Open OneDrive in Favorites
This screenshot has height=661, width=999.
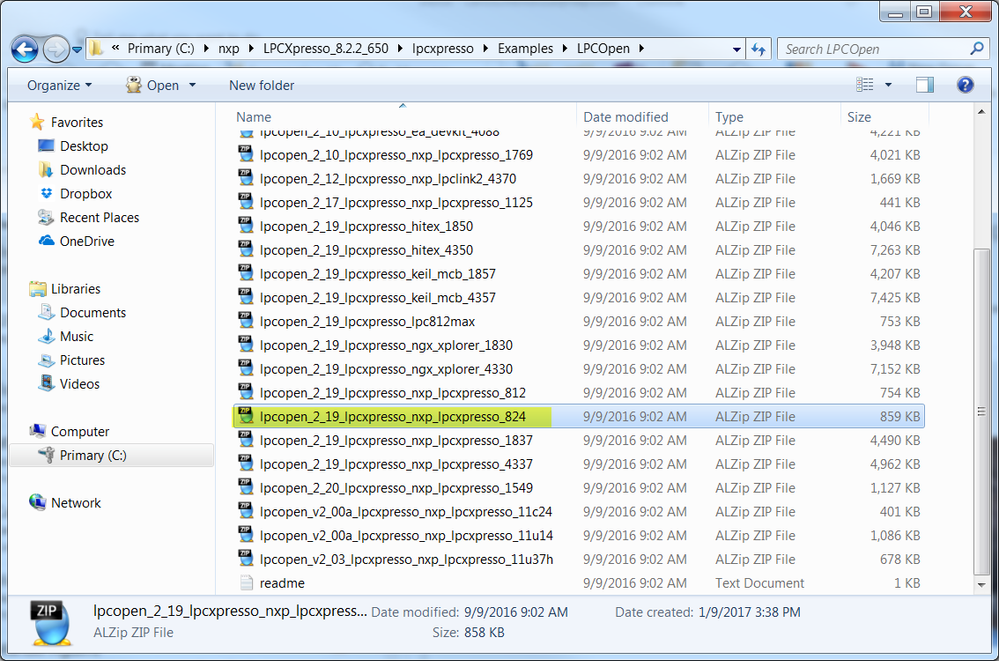pyautogui.click(x=87, y=242)
